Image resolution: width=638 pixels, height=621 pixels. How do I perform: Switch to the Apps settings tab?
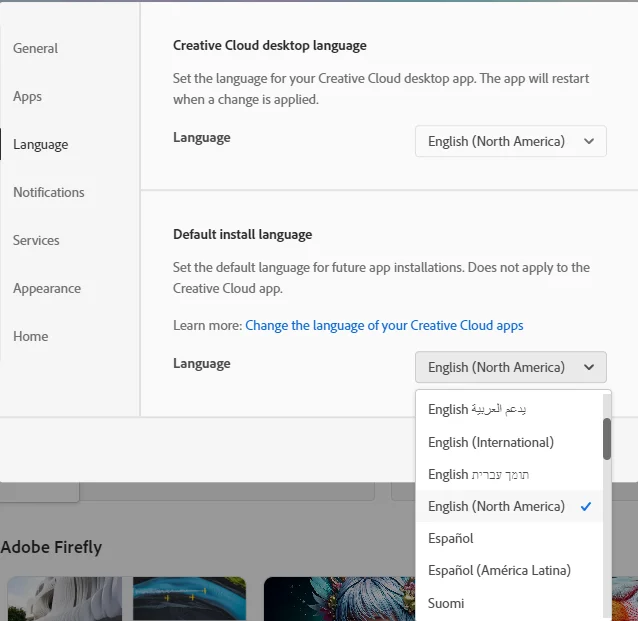[28, 96]
